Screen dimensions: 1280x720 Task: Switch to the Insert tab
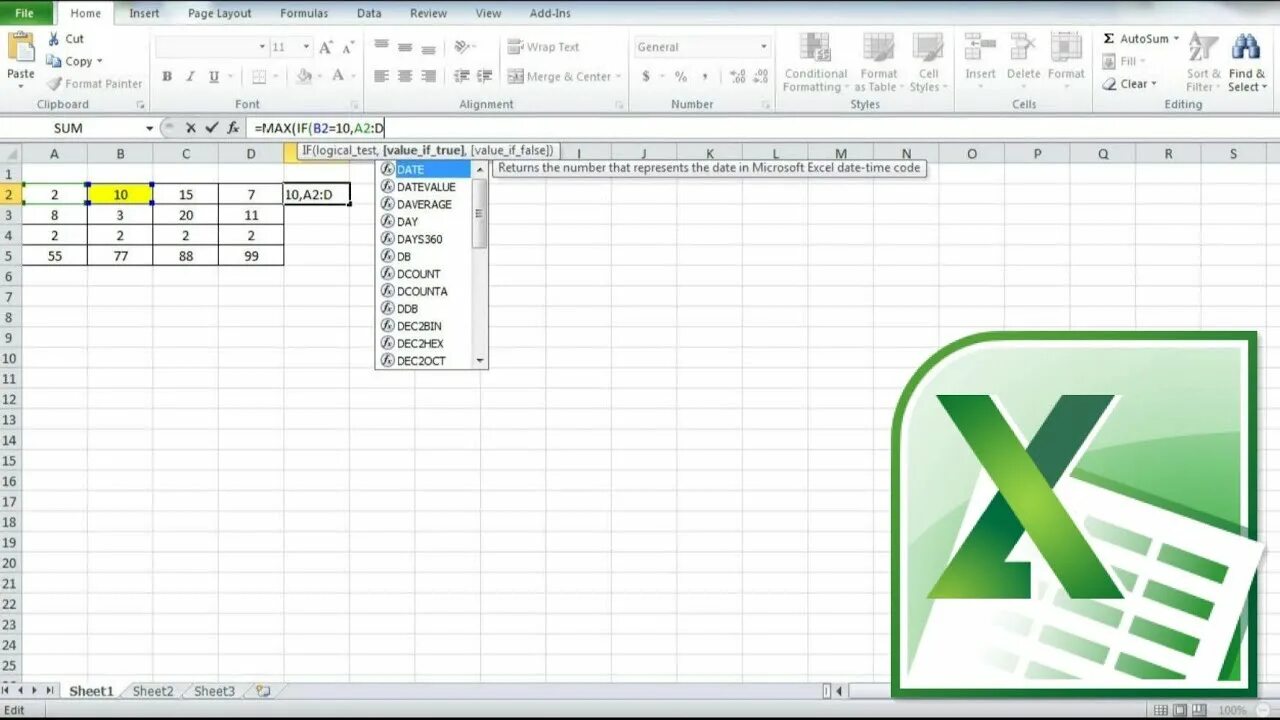click(144, 13)
